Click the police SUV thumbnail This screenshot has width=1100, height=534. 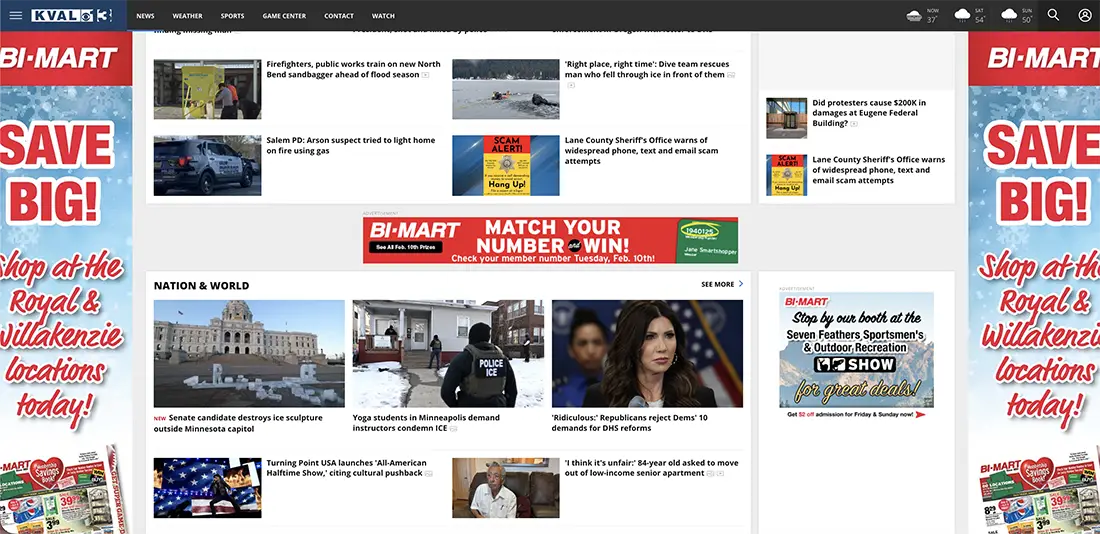tap(208, 166)
